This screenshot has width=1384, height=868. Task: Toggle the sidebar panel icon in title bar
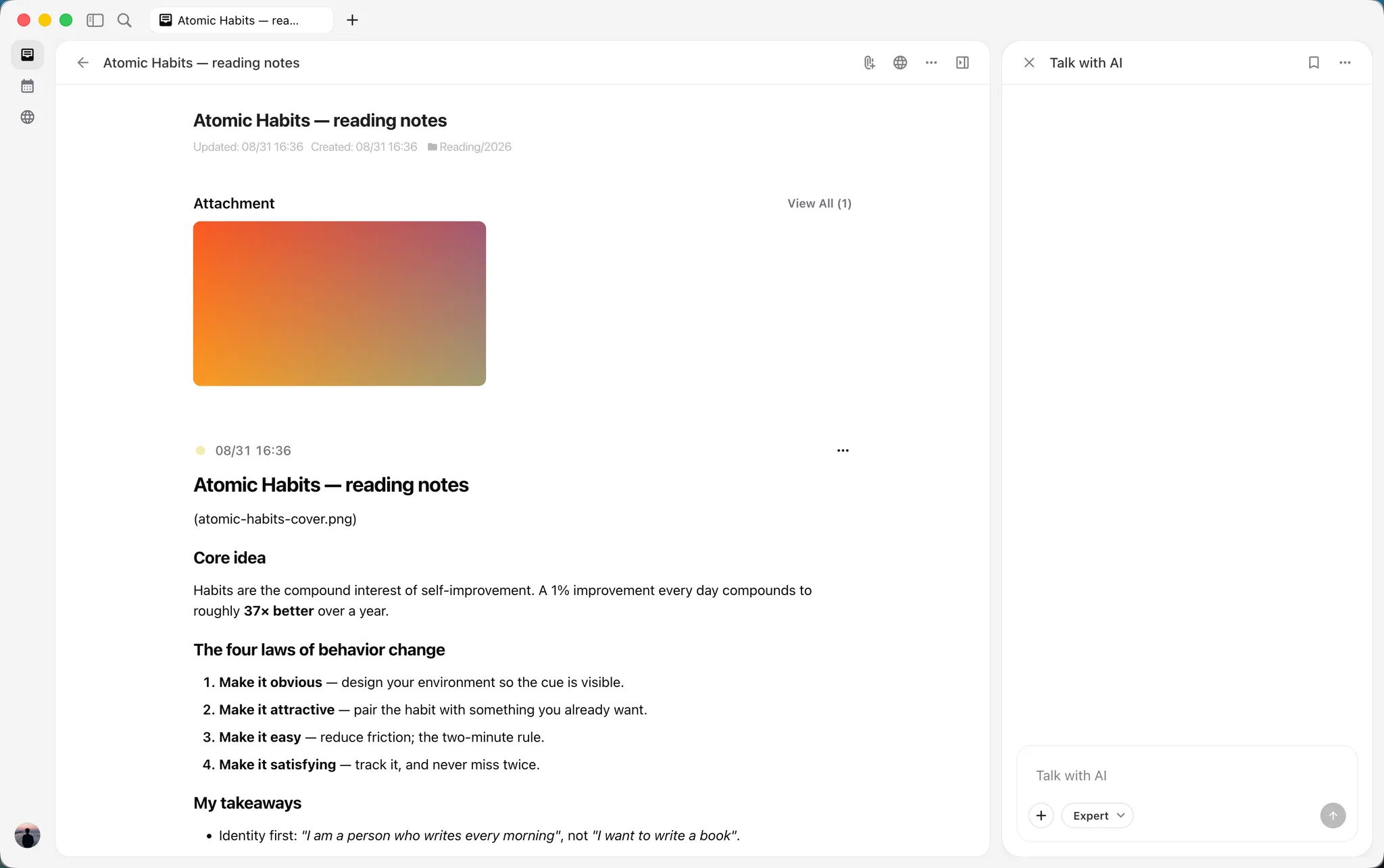(x=95, y=20)
